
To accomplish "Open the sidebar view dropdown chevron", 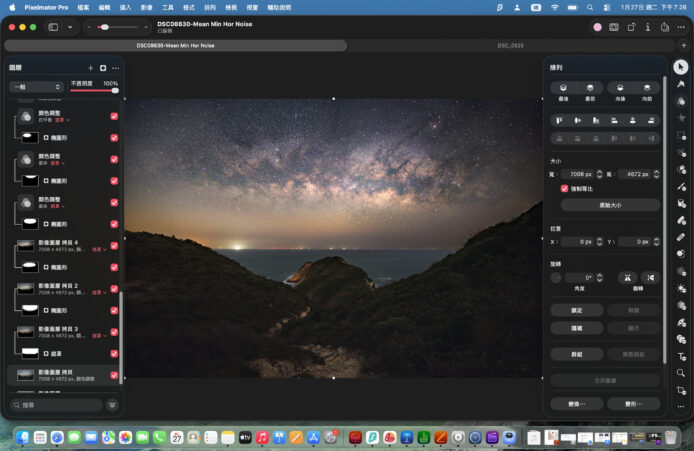I will [x=71, y=27].
